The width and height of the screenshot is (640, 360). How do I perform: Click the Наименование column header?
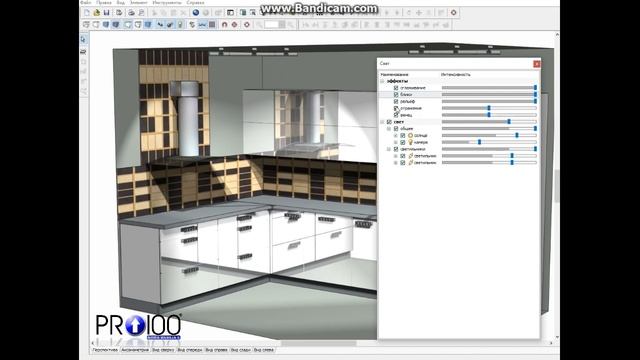point(394,75)
